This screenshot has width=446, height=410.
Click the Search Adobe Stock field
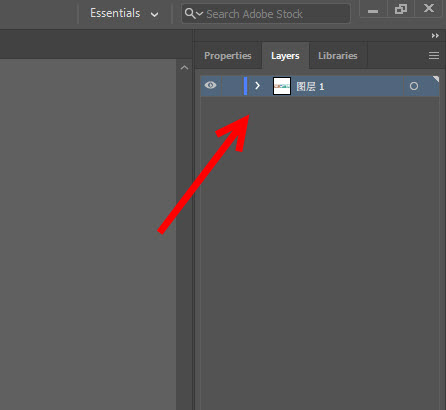click(266, 14)
